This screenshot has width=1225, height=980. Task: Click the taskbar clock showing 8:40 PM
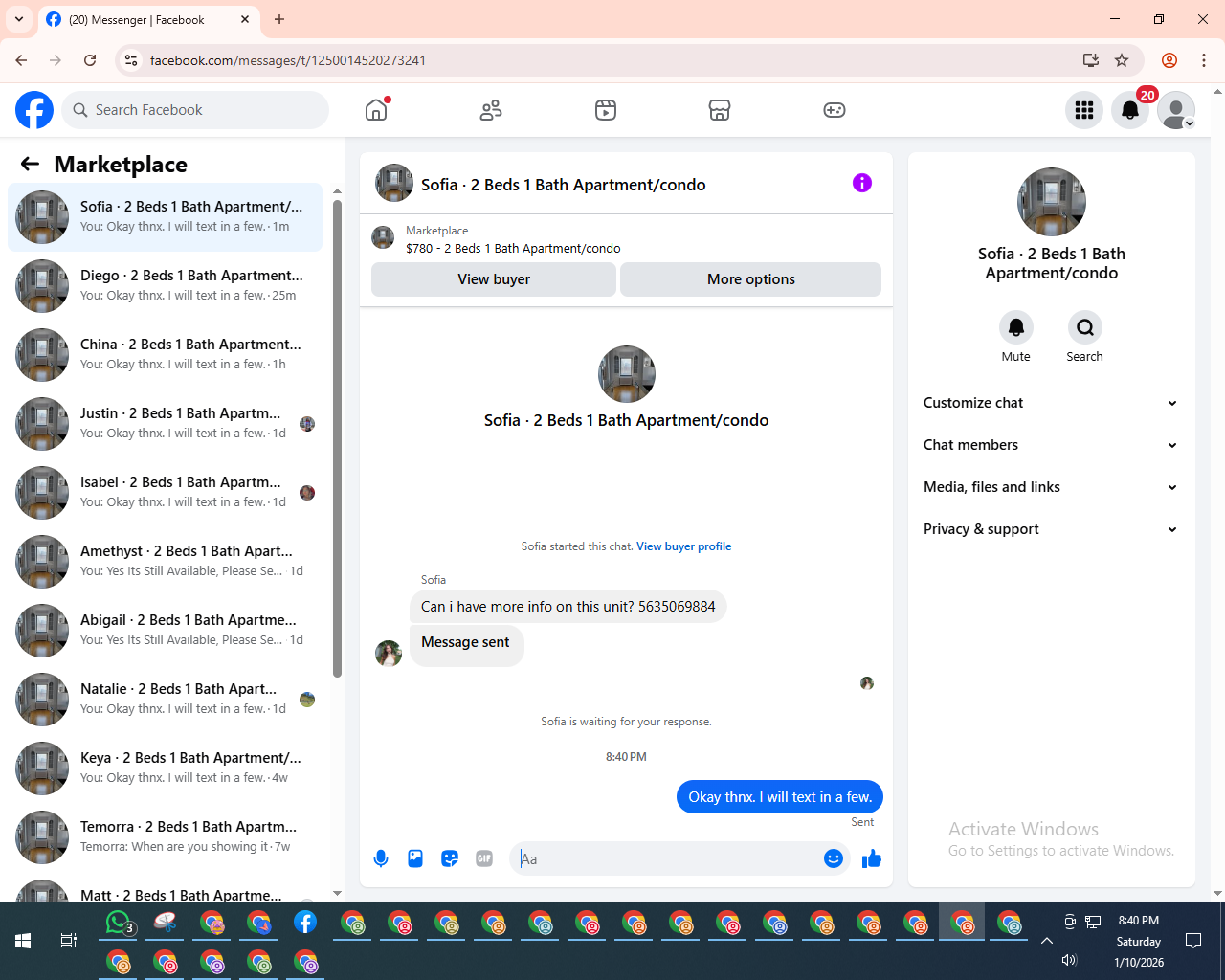[1139, 941]
